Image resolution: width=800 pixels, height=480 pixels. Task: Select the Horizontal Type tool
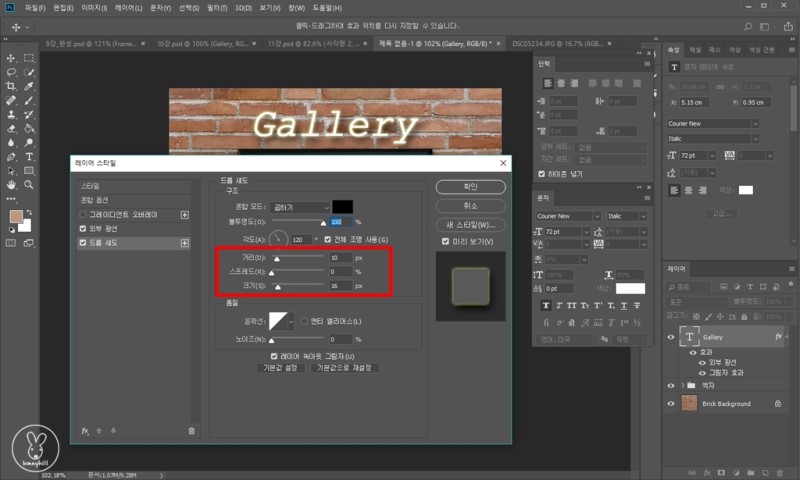29,157
